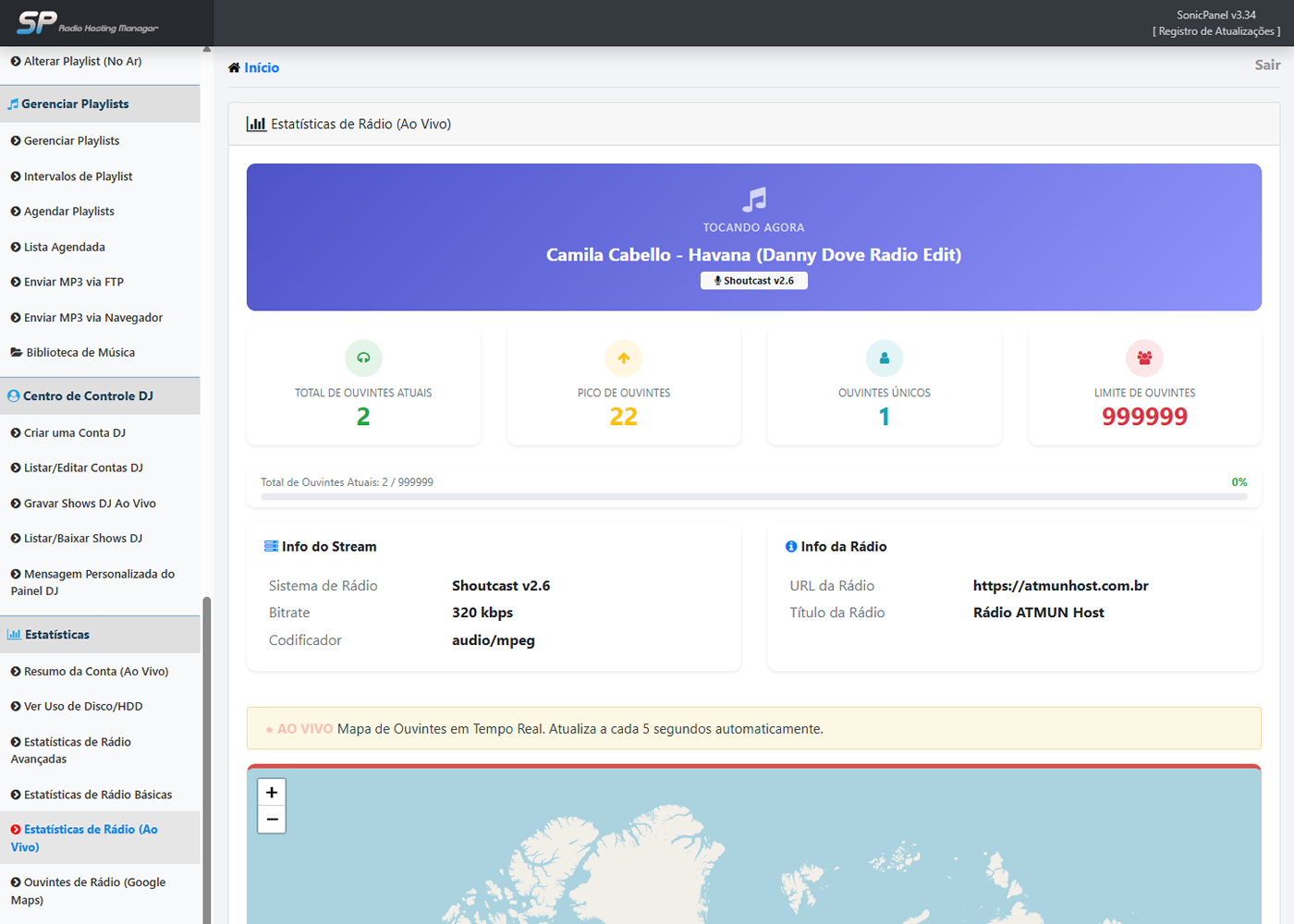This screenshot has width=1294, height=924.
Task: Click the yellow peak listeners arrow icon
Action: pyautogui.click(x=624, y=358)
